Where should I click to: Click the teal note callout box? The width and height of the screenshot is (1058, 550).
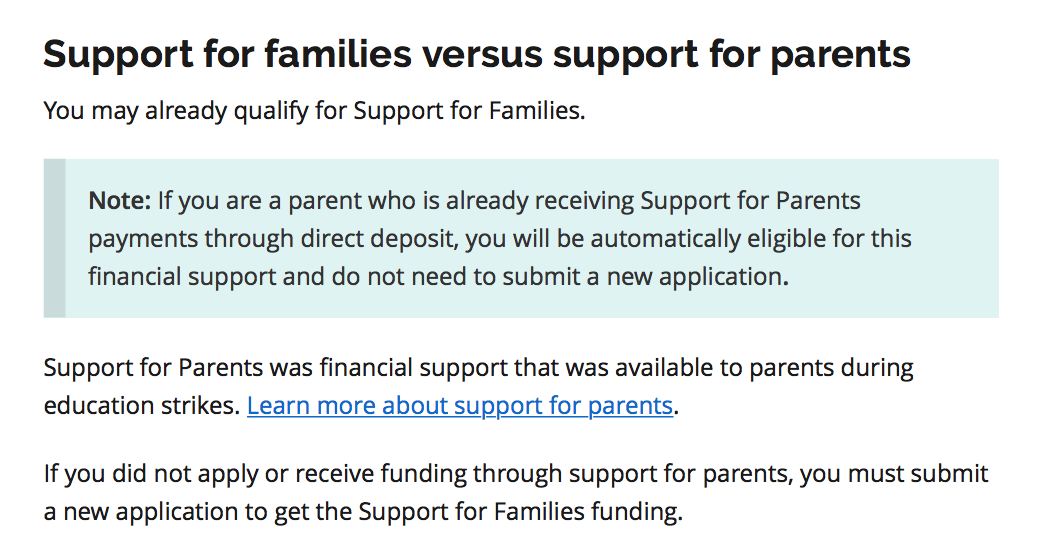521,238
